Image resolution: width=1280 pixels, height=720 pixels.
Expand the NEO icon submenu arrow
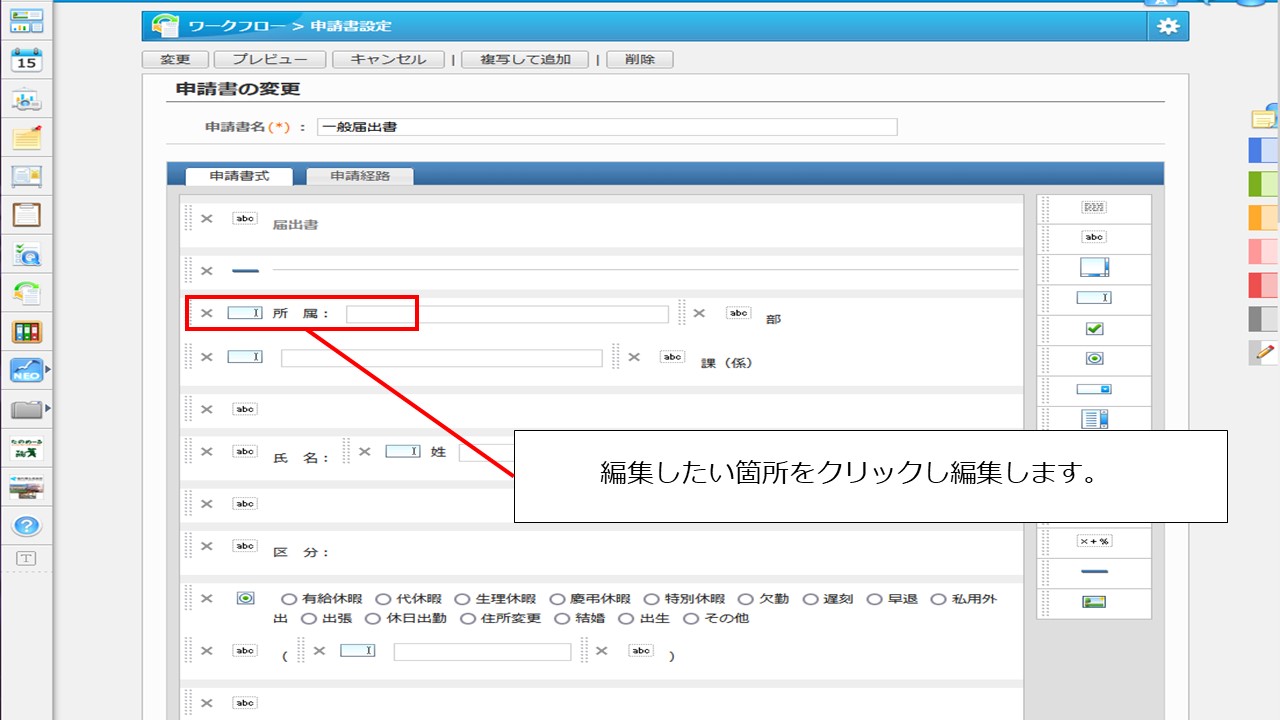48,371
